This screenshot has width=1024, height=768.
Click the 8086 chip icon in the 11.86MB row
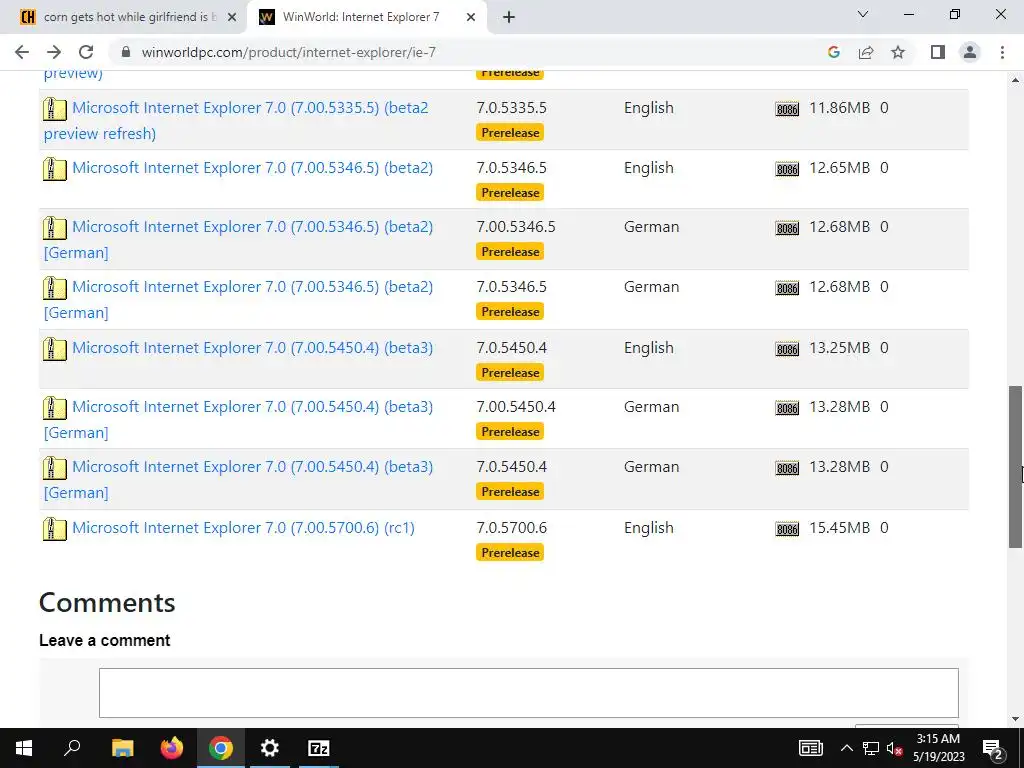click(x=787, y=109)
